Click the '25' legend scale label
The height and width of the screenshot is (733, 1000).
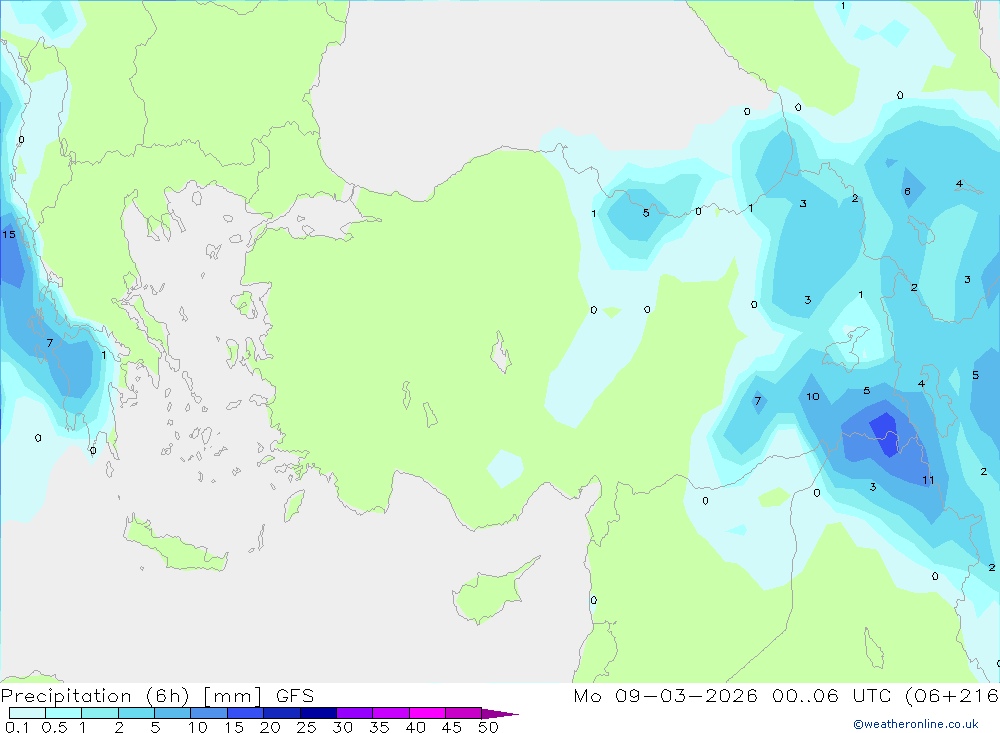pyautogui.click(x=306, y=727)
